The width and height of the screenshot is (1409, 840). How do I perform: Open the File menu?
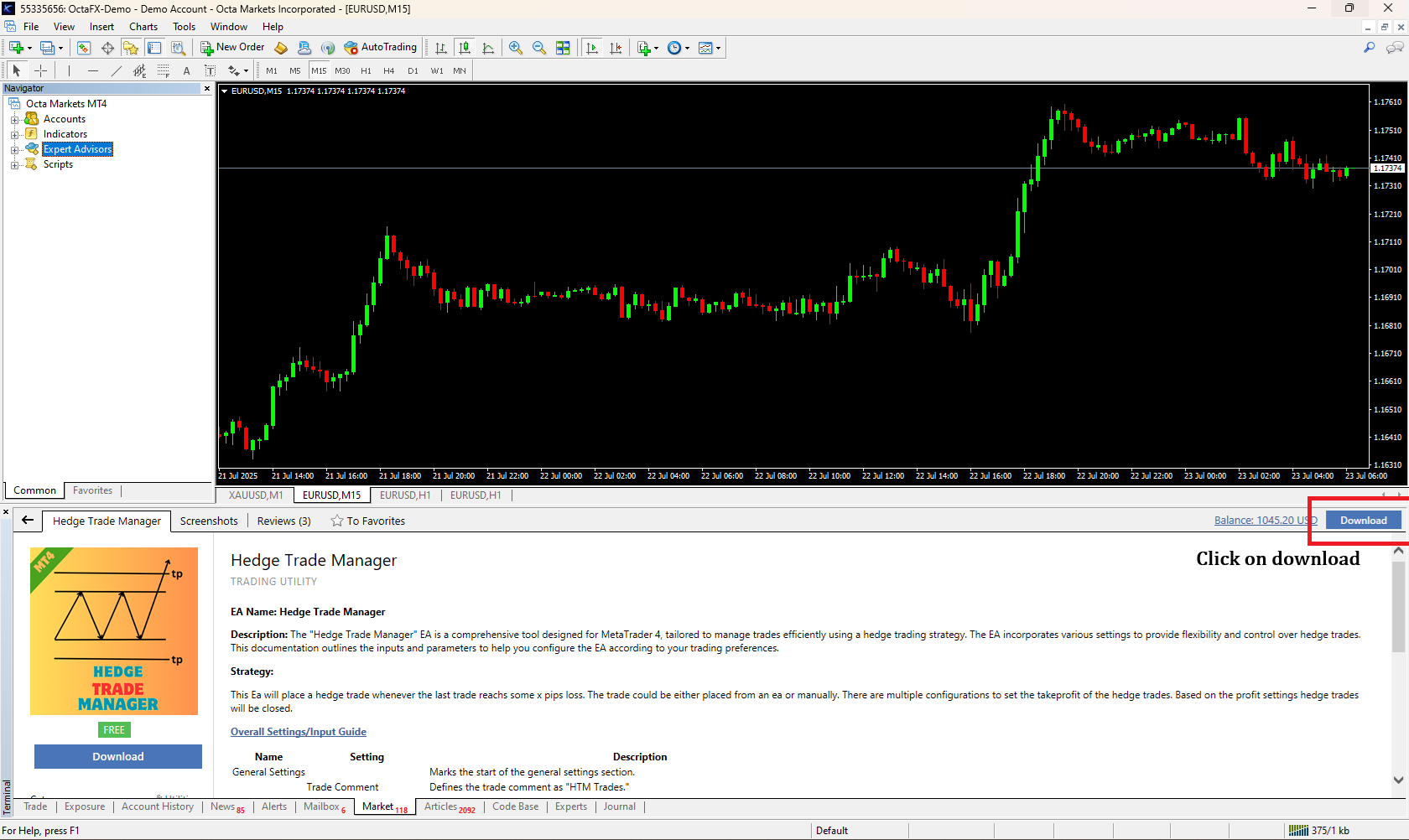pos(31,27)
